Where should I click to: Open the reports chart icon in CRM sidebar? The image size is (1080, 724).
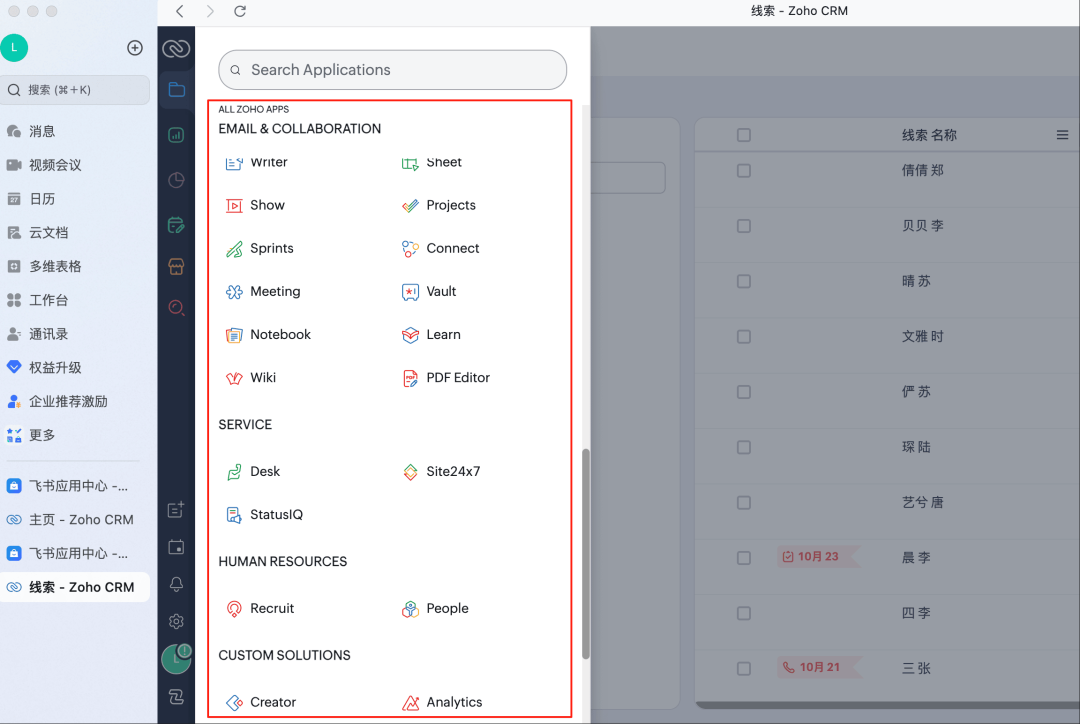pyautogui.click(x=176, y=135)
